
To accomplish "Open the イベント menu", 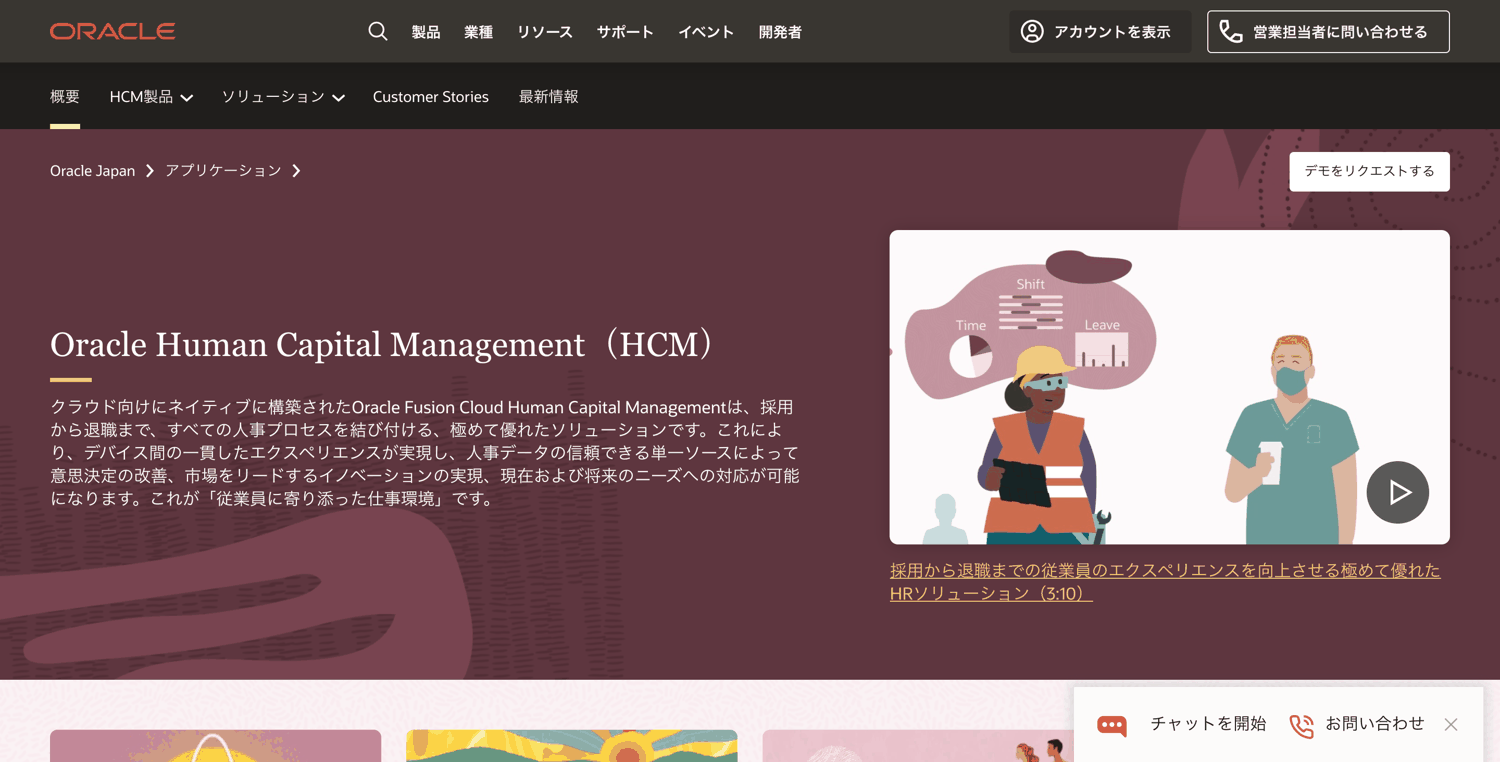I will pos(706,32).
